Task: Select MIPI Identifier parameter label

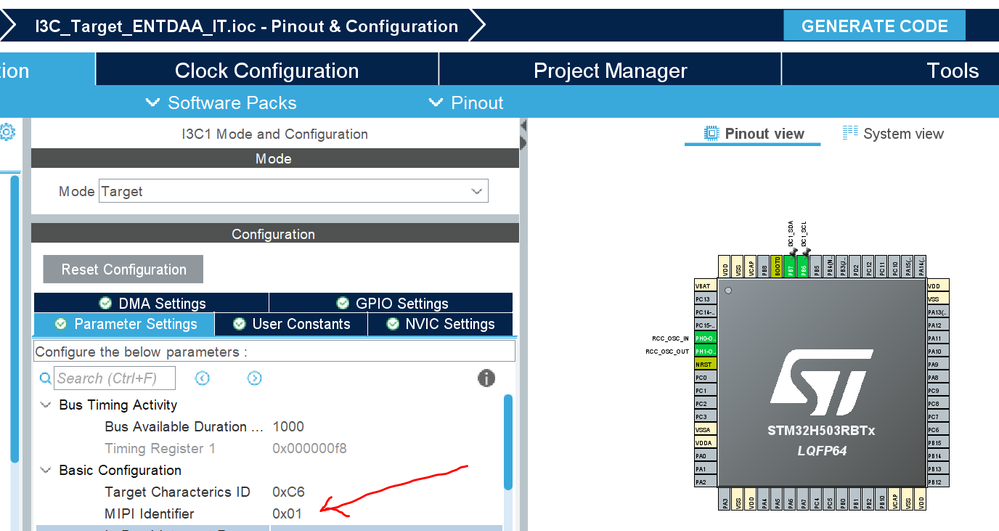Action: (149, 513)
